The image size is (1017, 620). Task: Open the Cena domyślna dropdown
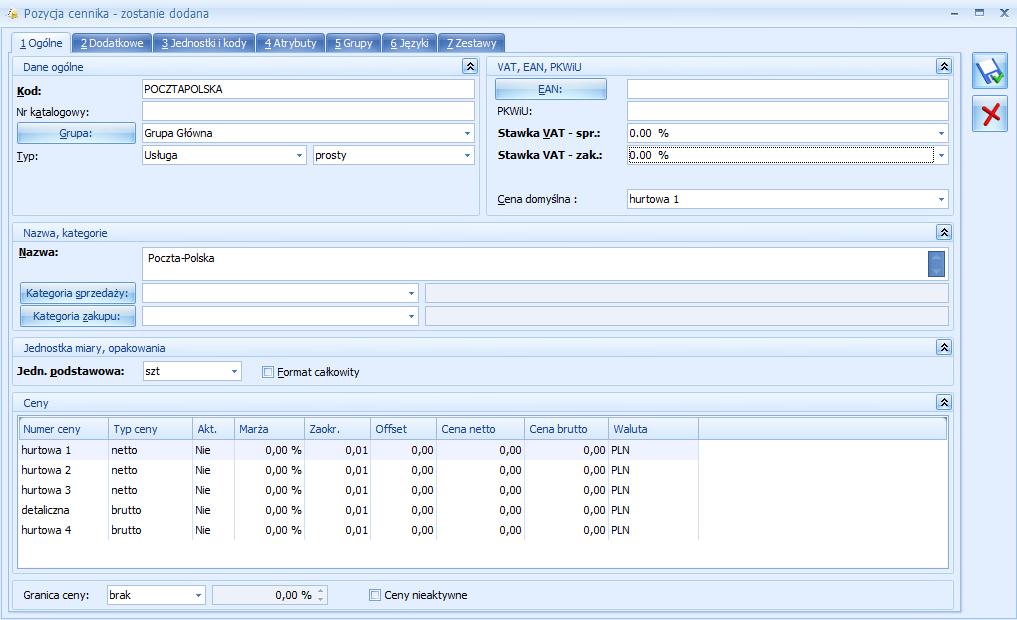941,199
